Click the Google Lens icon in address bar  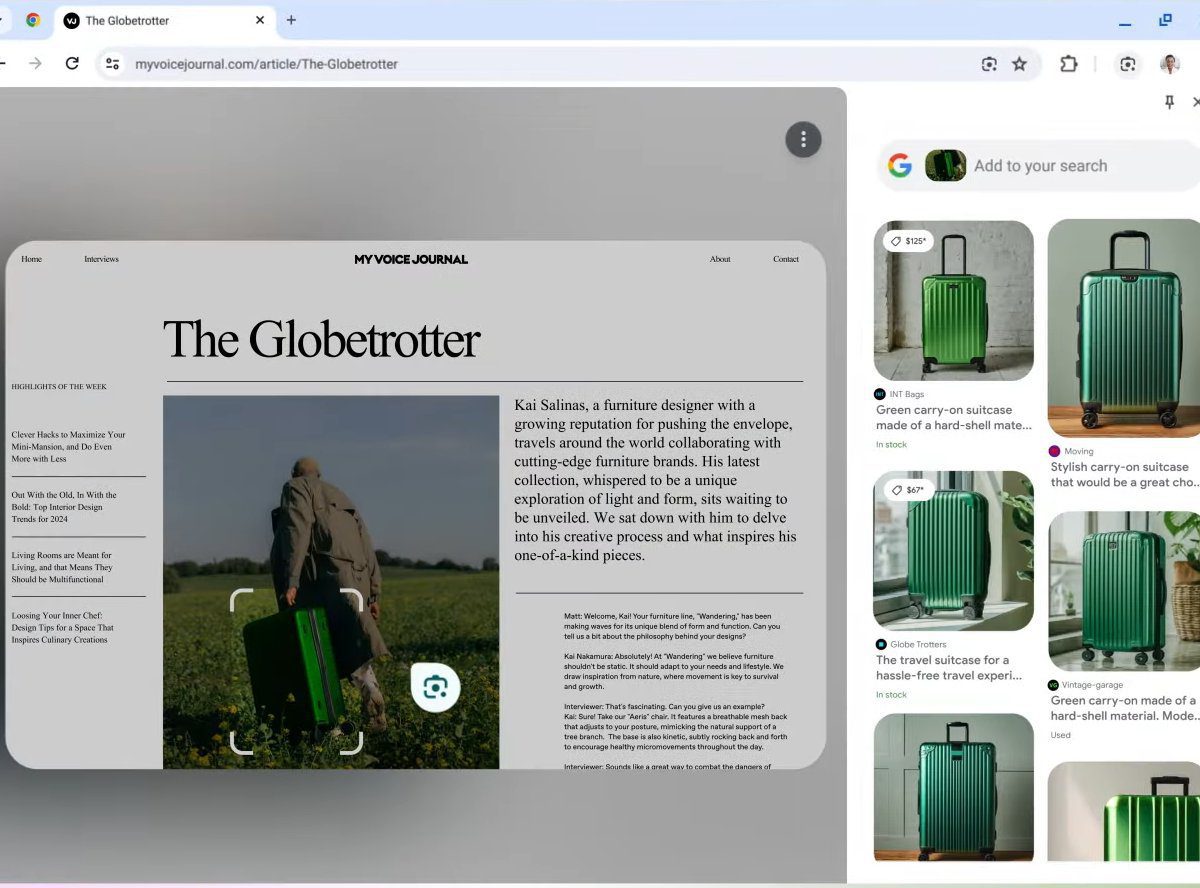tap(989, 64)
